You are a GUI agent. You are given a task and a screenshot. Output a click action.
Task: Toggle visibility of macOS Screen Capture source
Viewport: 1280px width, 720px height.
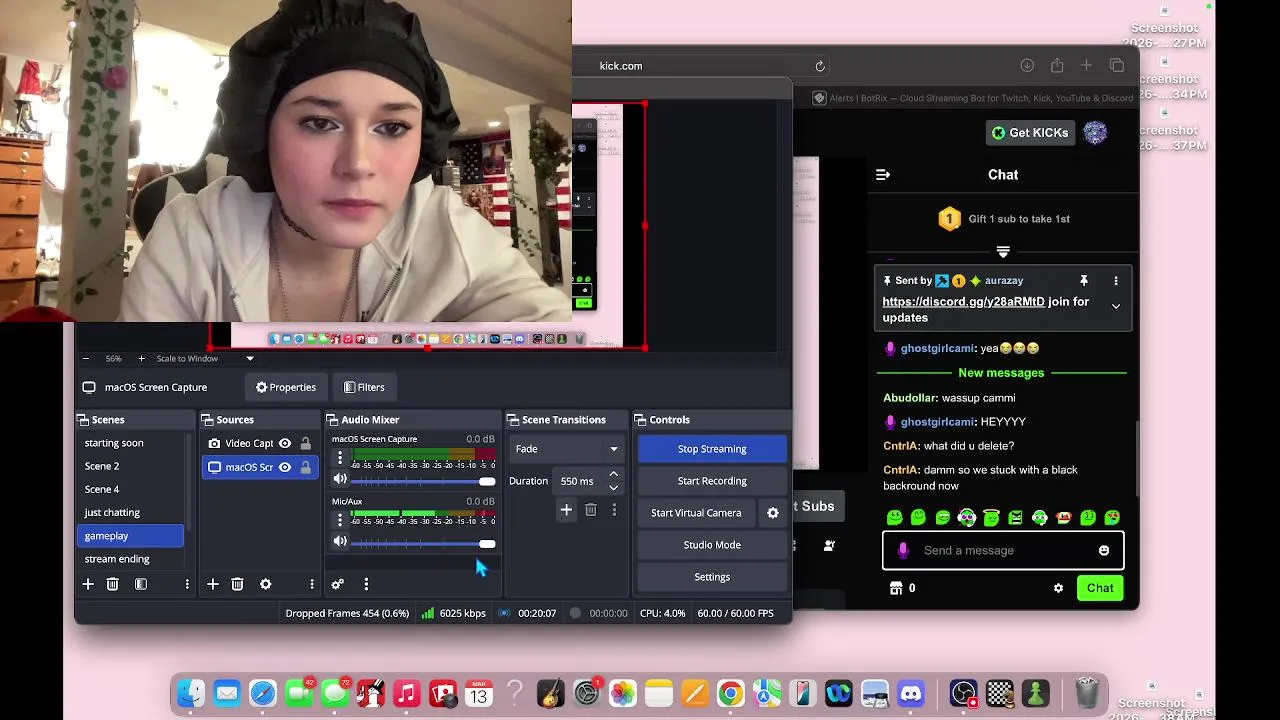(285, 467)
